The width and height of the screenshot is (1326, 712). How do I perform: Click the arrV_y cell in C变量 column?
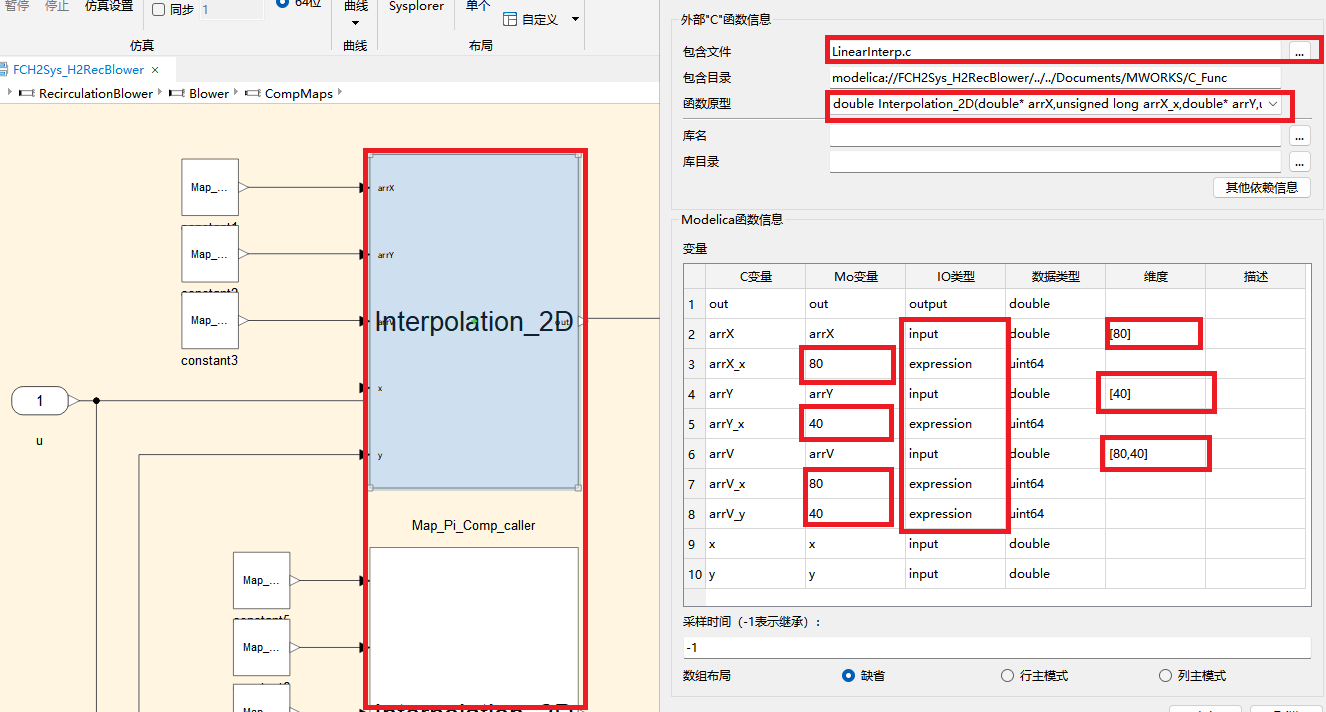755,514
